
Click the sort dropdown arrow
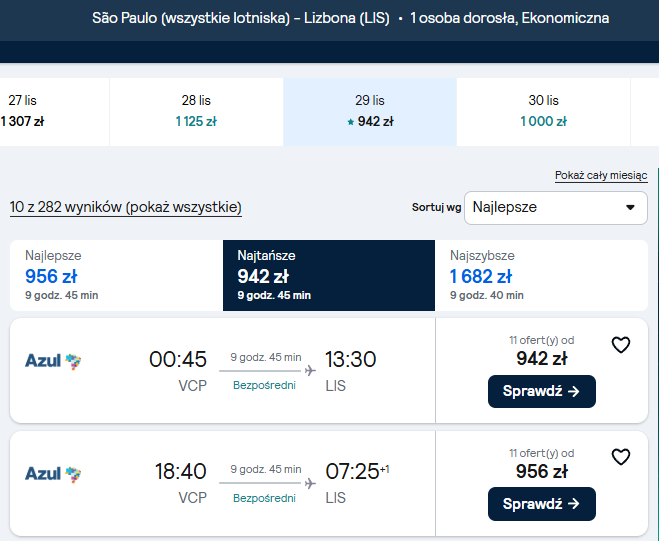630,207
